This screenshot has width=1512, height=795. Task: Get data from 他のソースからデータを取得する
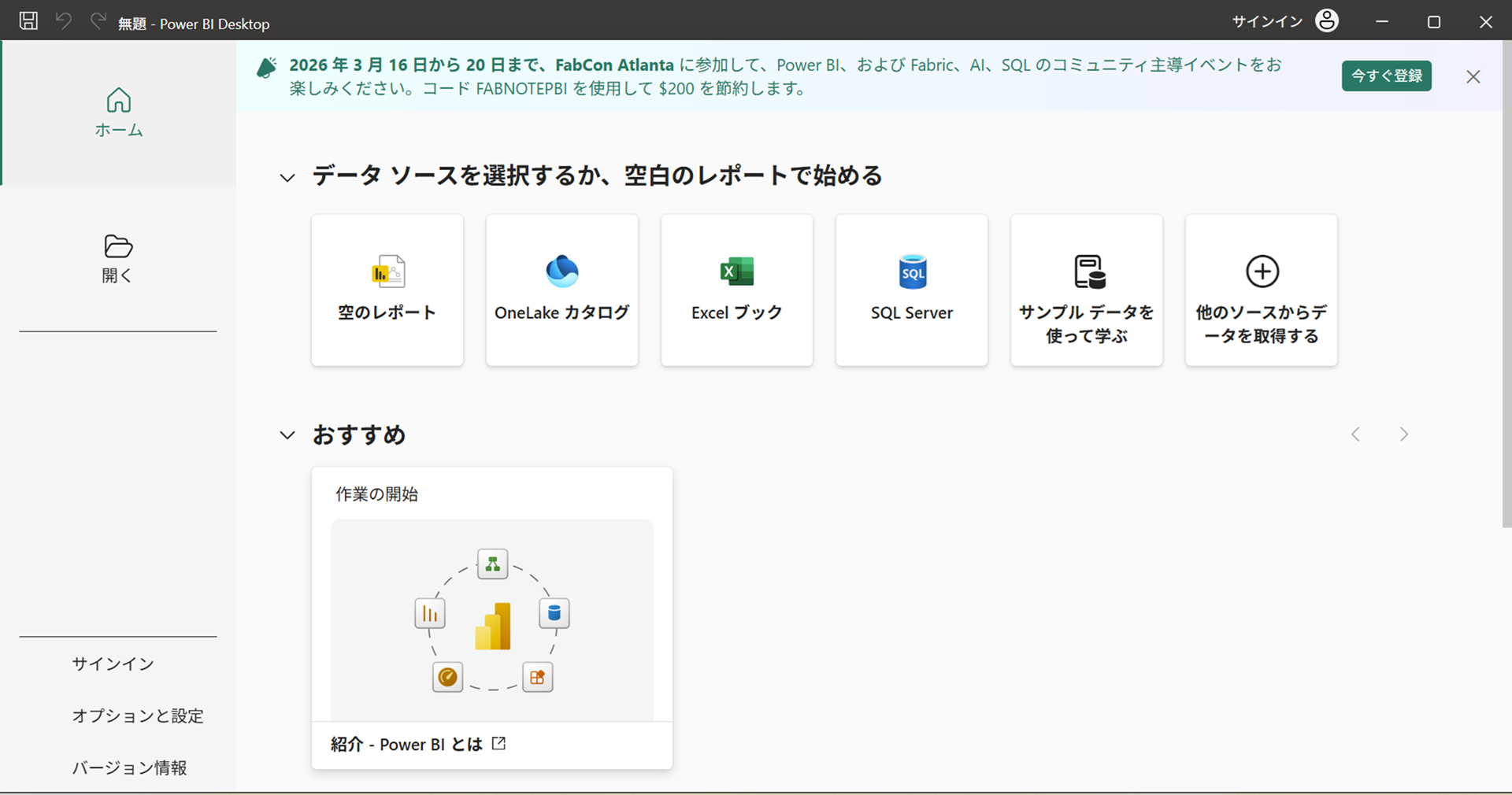[x=1261, y=290]
